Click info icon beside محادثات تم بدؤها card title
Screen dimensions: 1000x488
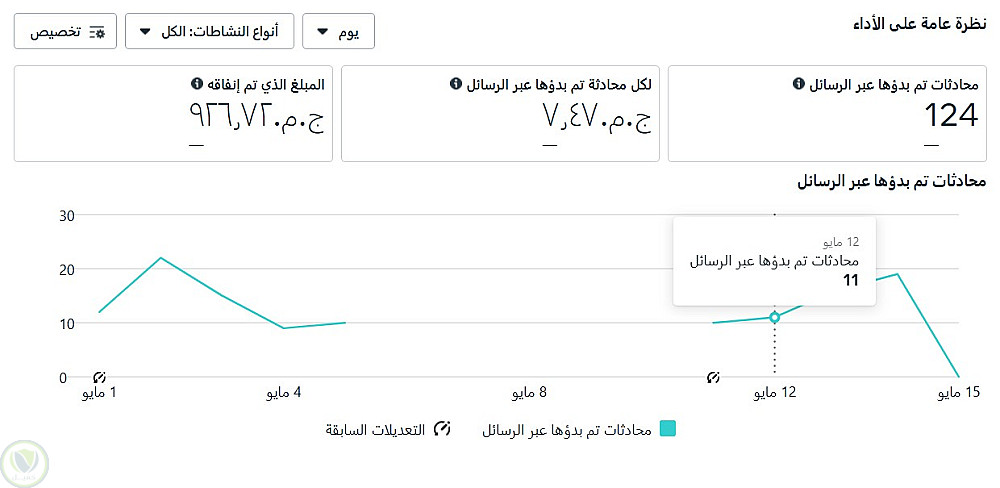(x=798, y=85)
